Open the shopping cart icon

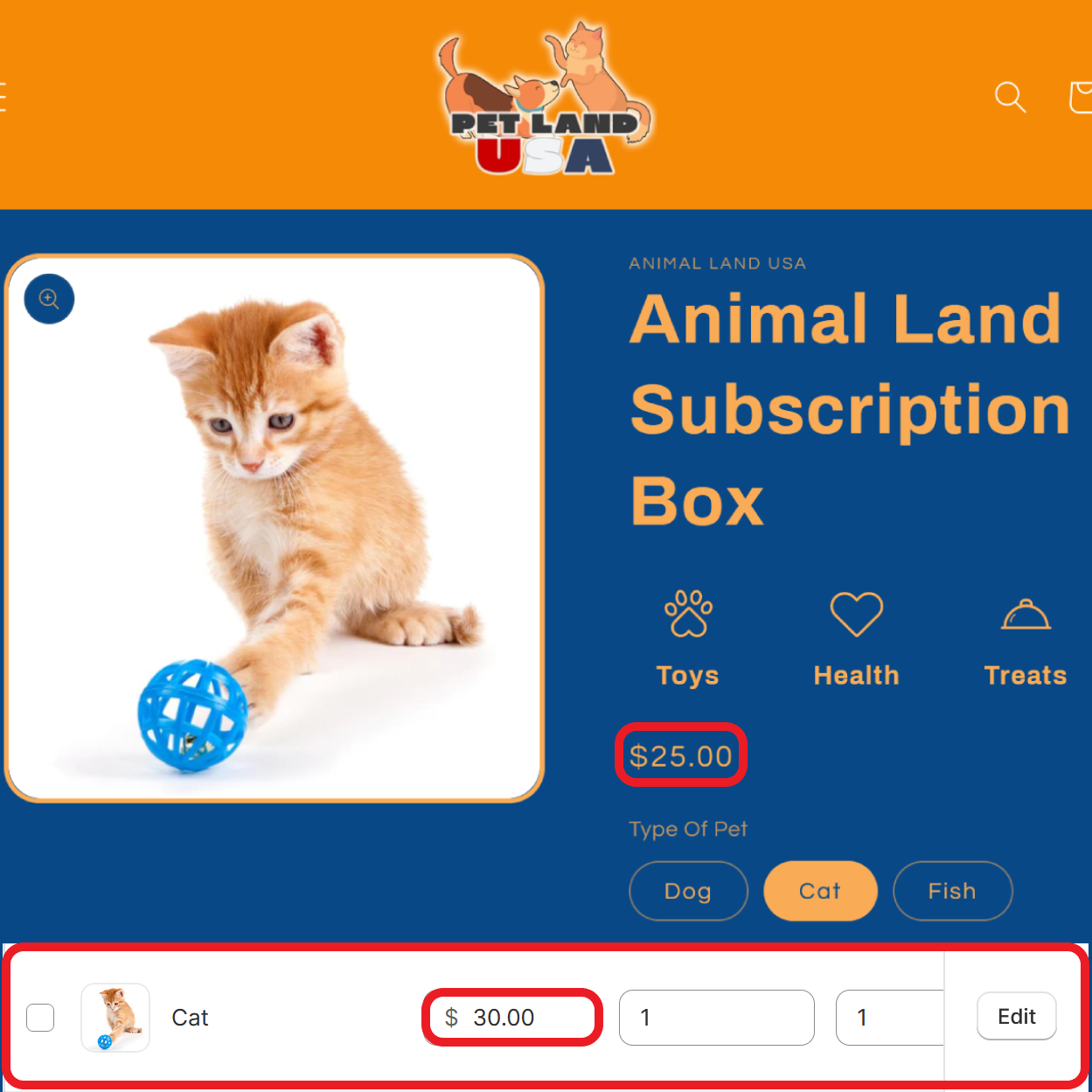1081,96
